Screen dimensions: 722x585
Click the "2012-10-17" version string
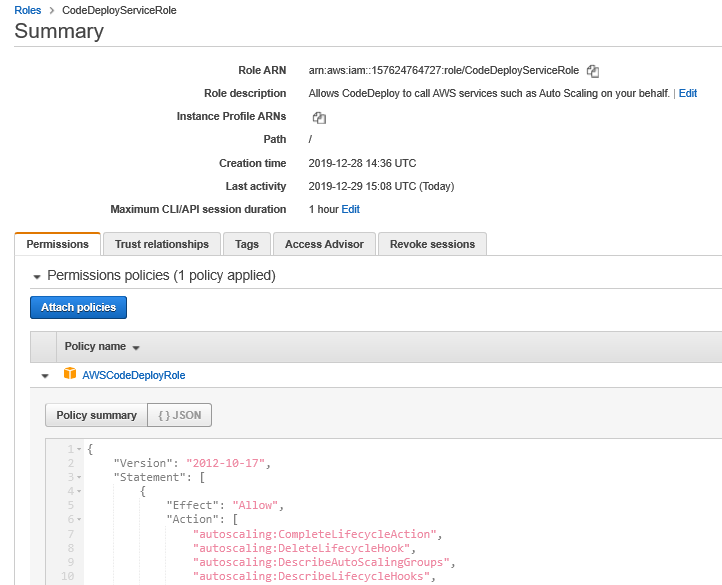[225, 463]
